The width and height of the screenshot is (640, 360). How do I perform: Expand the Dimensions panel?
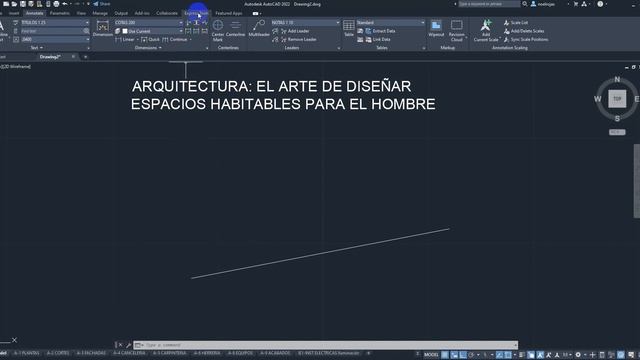point(148,48)
